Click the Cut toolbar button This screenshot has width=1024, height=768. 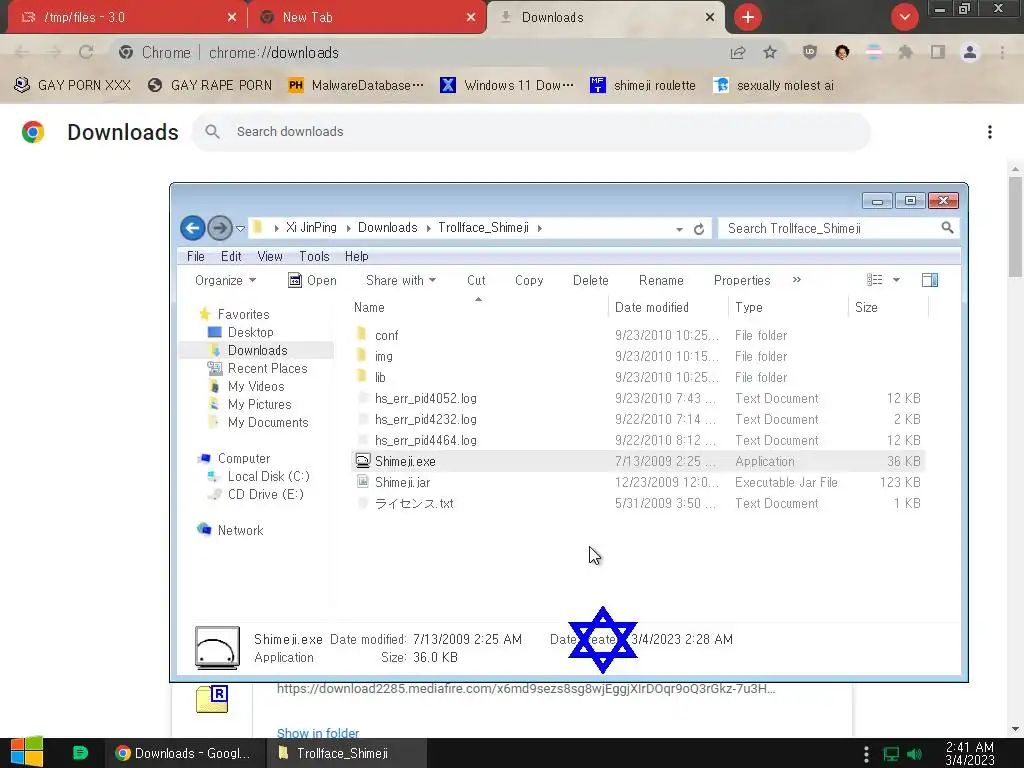[476, 280]
